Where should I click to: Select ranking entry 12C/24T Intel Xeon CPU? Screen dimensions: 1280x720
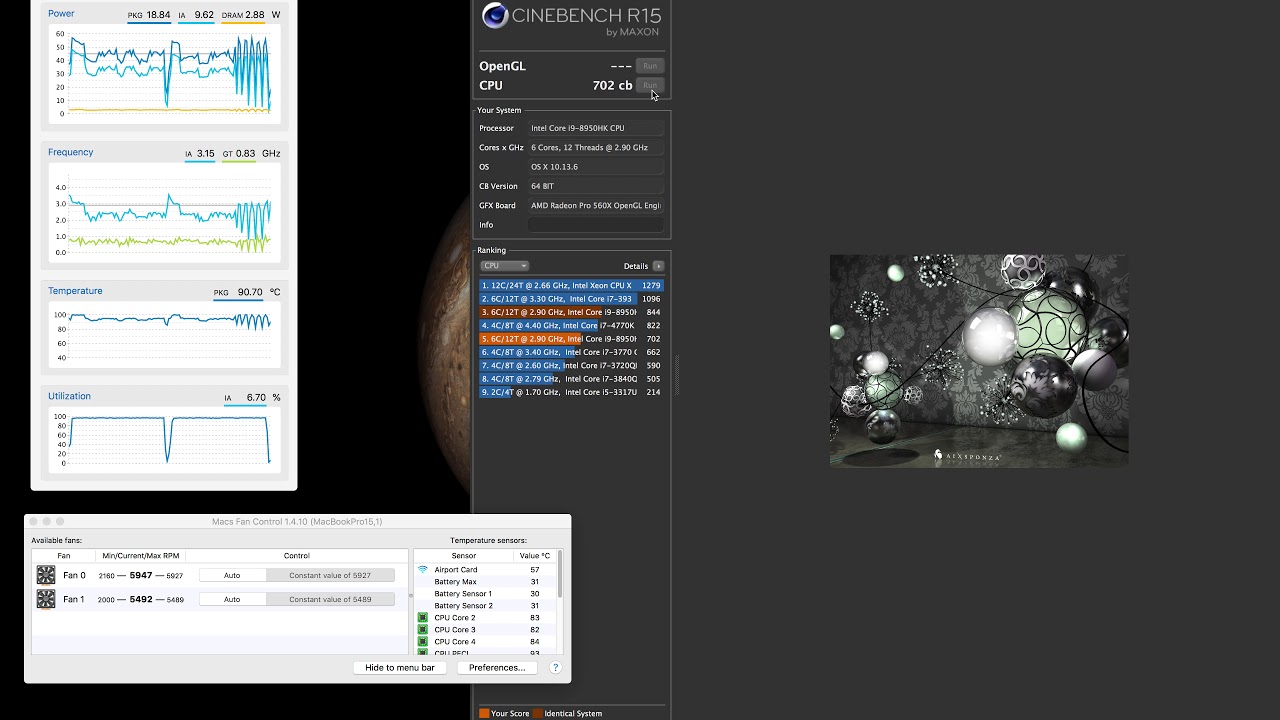(x=571, y=286)
